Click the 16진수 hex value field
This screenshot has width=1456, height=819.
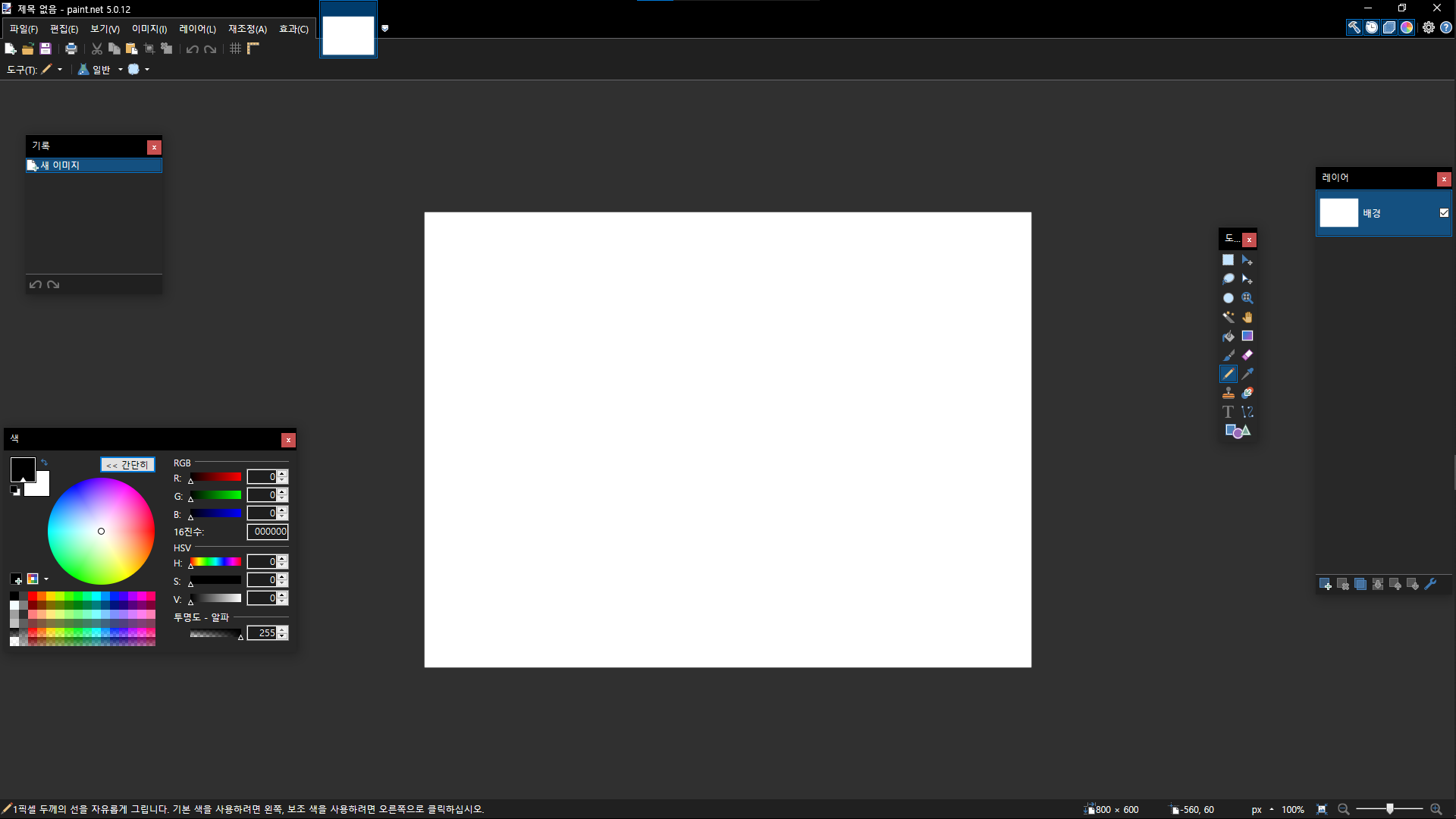click(x=268, y=532)
